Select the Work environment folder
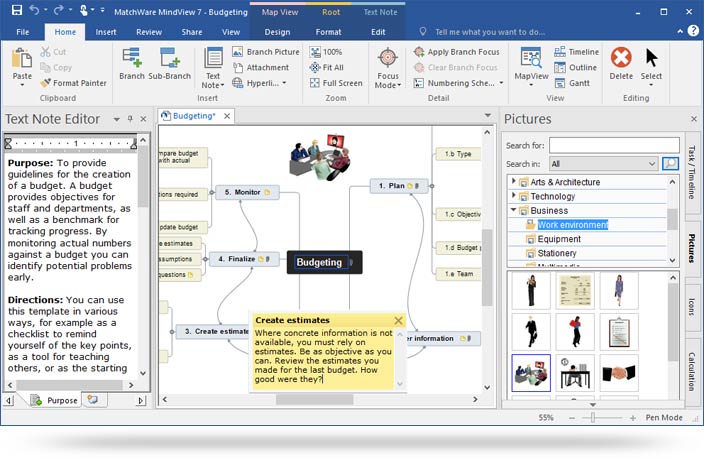Viewport: 704px width, 459px height. pyautogui.click(x=572, y=225)
